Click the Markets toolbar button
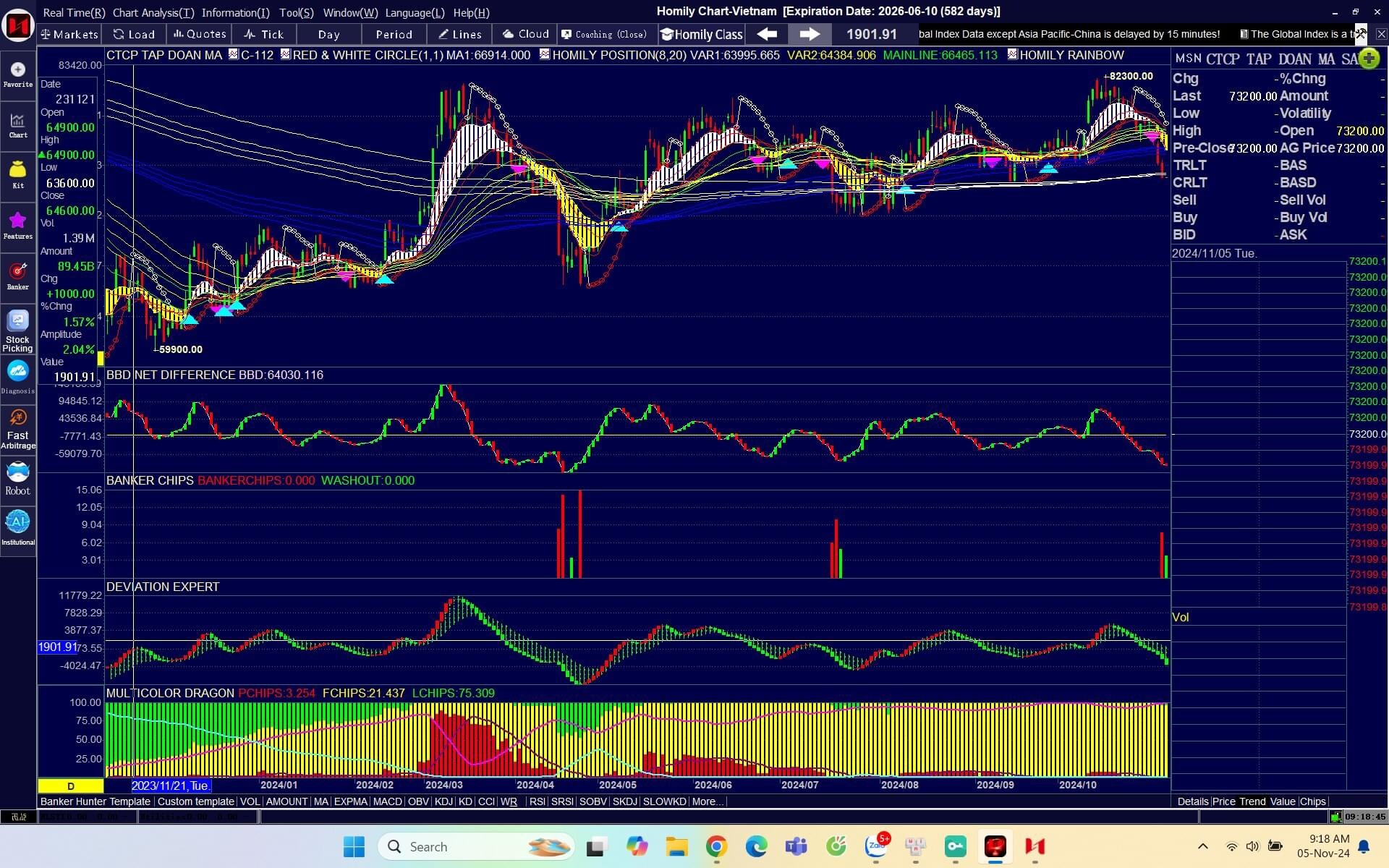The height and width of the screenshot is (868, 1389). click(69, 34)
